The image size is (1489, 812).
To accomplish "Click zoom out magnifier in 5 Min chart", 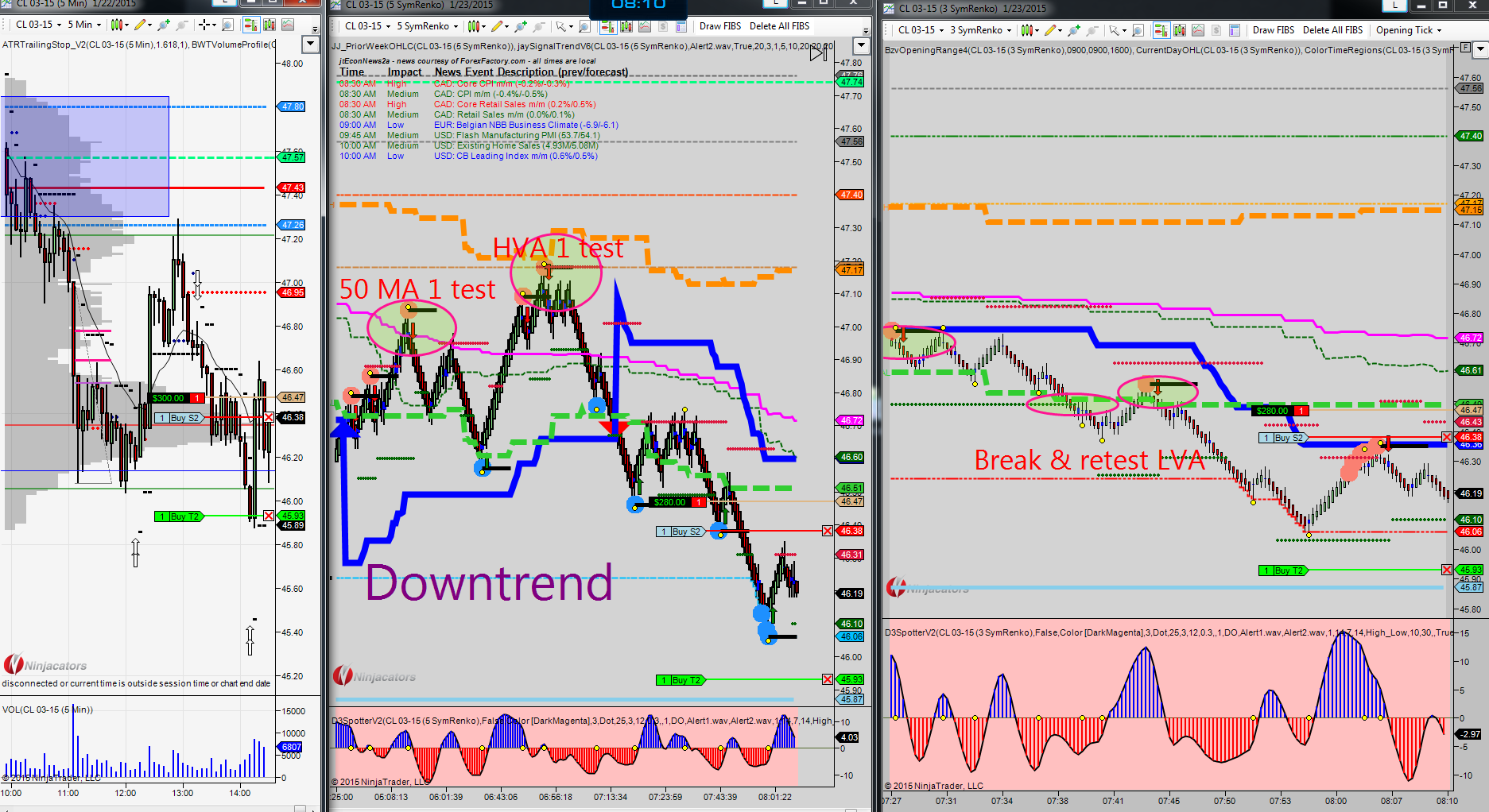I will [x=182, y=25].
